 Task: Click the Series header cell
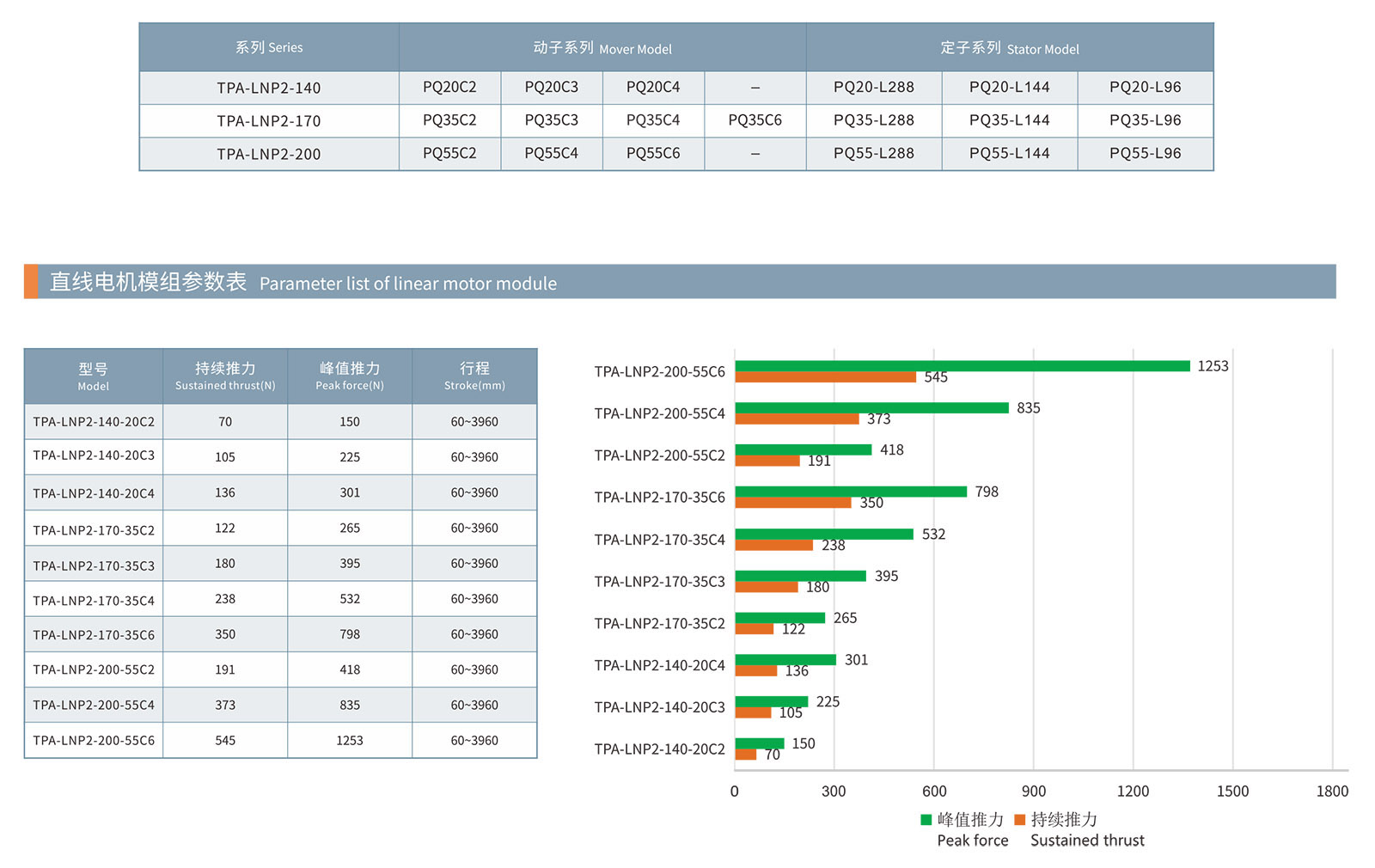pyautogui.click(x=268, y=47)
